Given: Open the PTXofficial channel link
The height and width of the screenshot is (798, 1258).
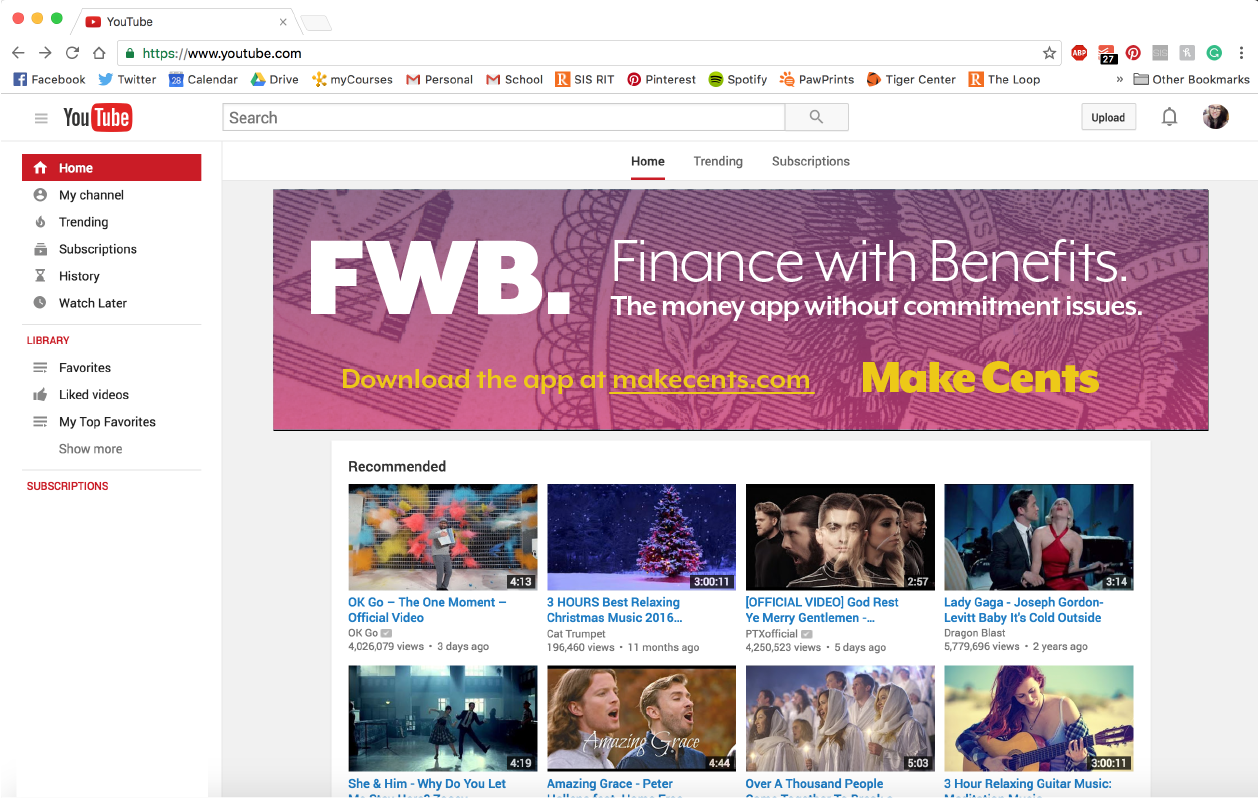Looking at the screenshot, I should tap(772, 633).
